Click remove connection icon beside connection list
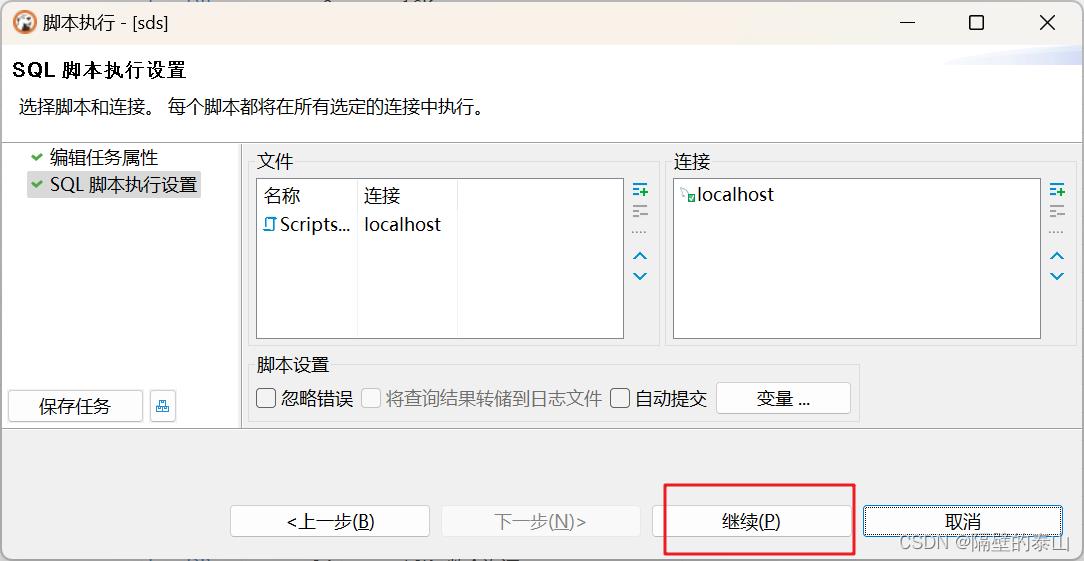1084x561 pixels. pos(1057,211)
